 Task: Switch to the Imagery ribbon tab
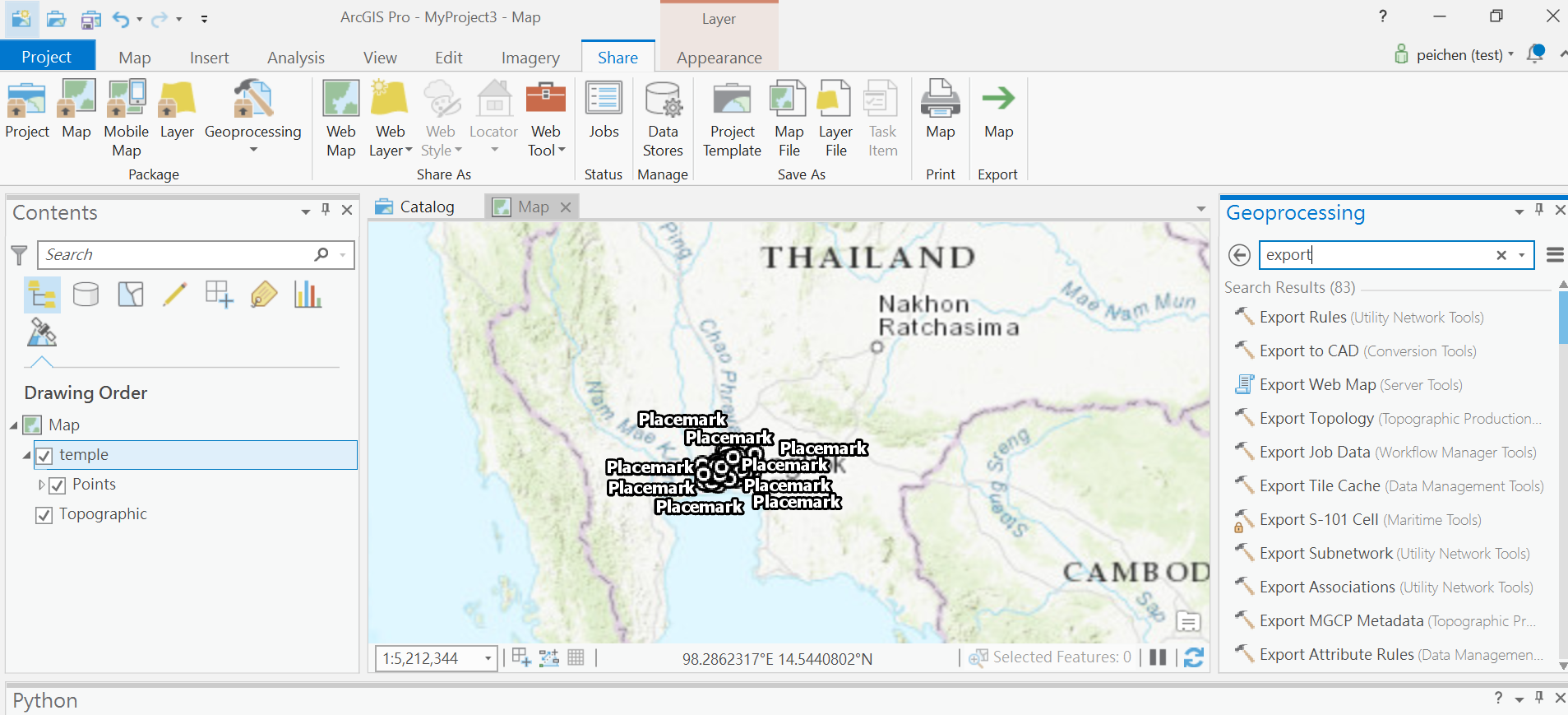[530, 58]
